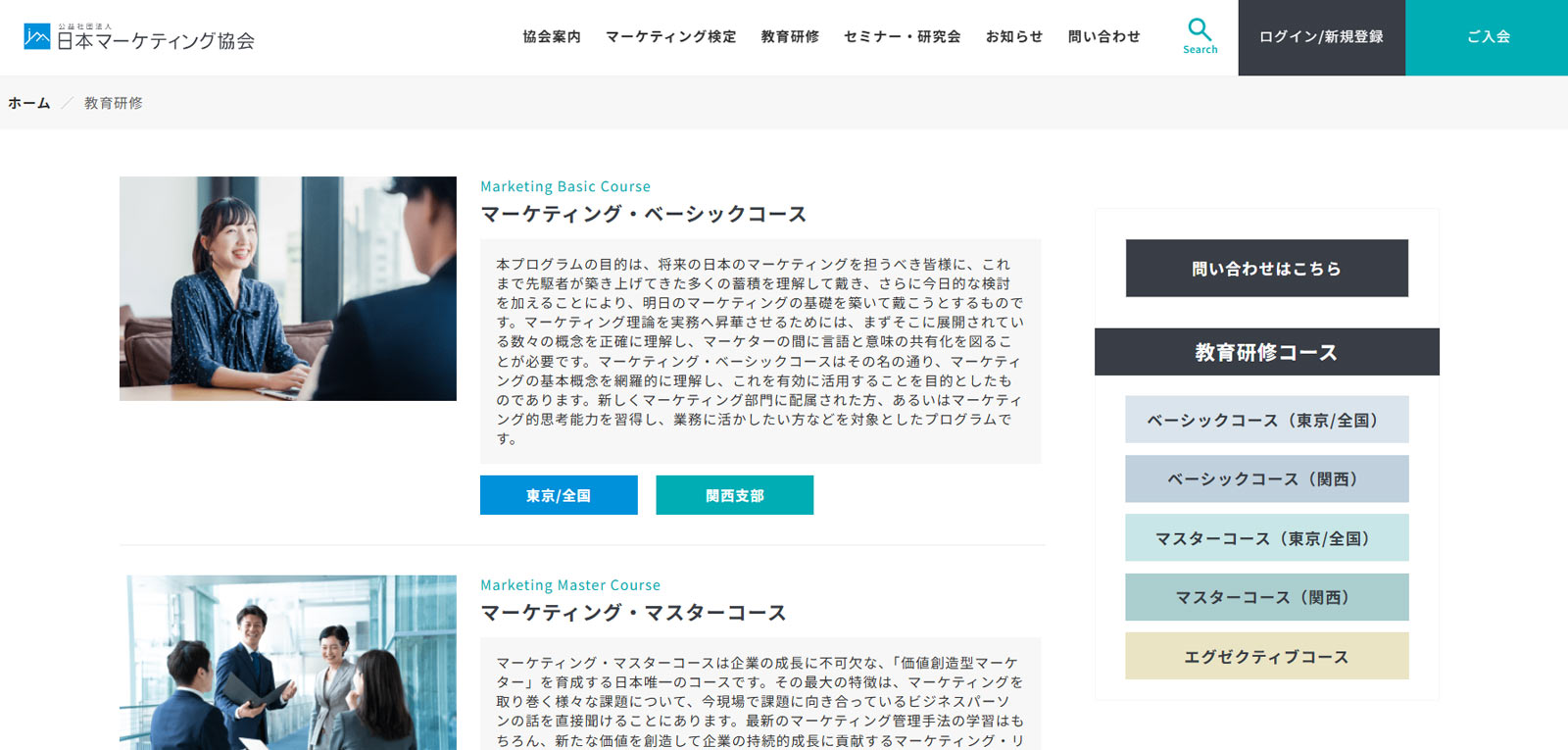Image resolution: width=1568 pixels, height=750 pixels.
Task: Open ベーシックコース（関西） sidebar link
Action: point(1267,478)
